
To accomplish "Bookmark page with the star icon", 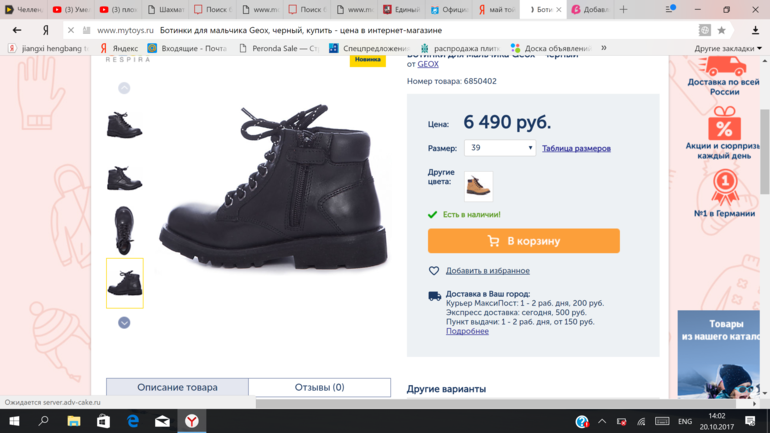I will coord(721,30).
